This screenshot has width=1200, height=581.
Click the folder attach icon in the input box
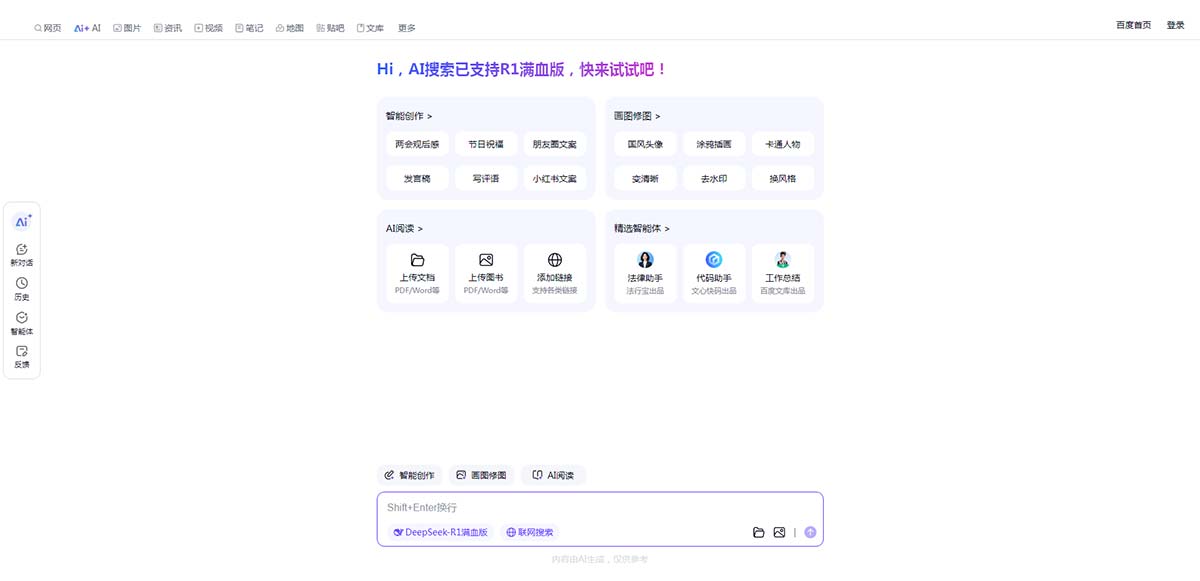pyautogui.click(x=759, y=533)
